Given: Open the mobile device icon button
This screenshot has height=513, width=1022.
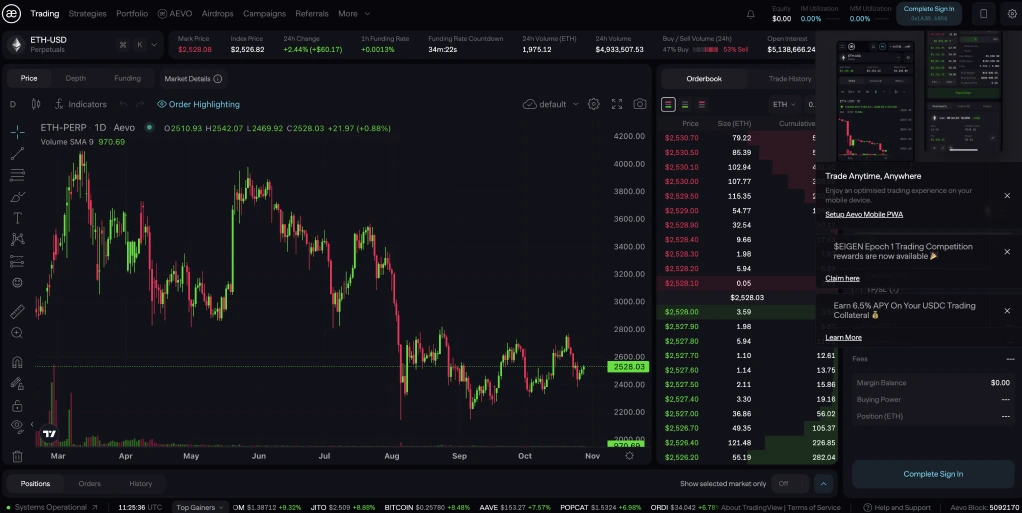Looking at the screenshot, I should 984,13.
